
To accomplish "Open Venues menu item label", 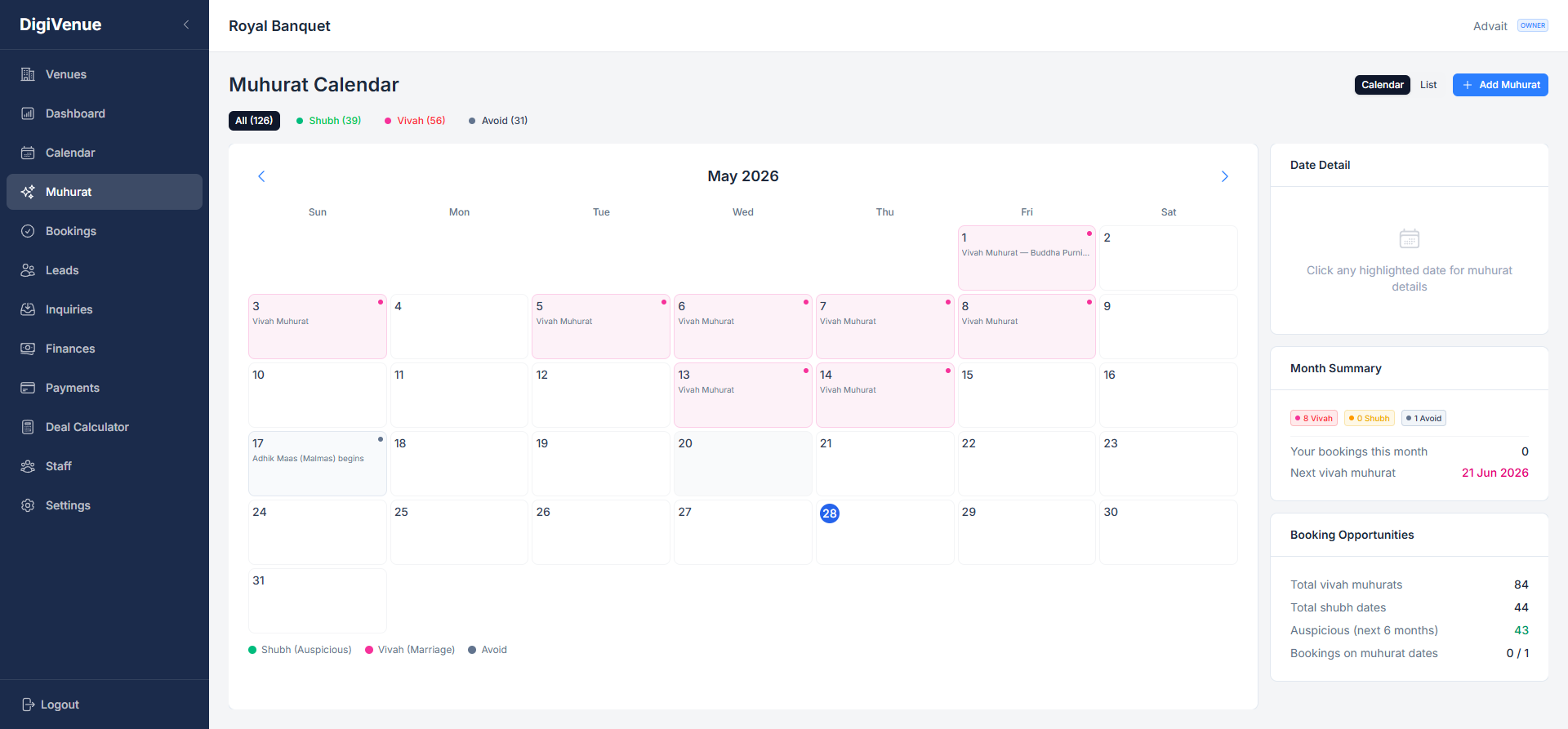I will tap(66, 74).
